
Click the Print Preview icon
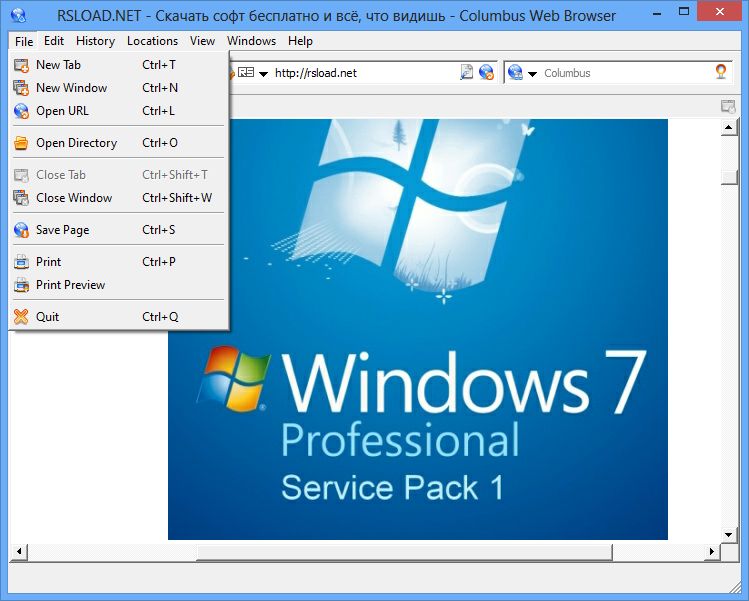pyautogui.click(x=21, y=285)
